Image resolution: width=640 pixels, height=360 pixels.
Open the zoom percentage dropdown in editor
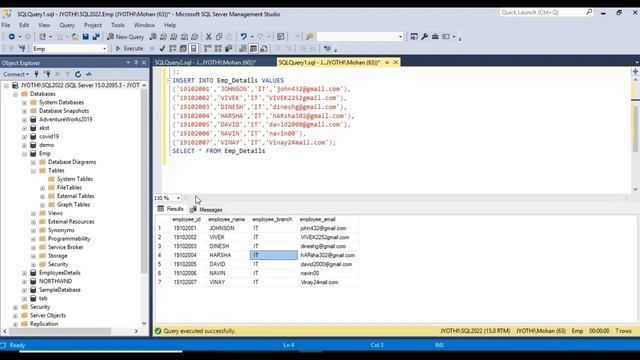(x=178, y=198)
